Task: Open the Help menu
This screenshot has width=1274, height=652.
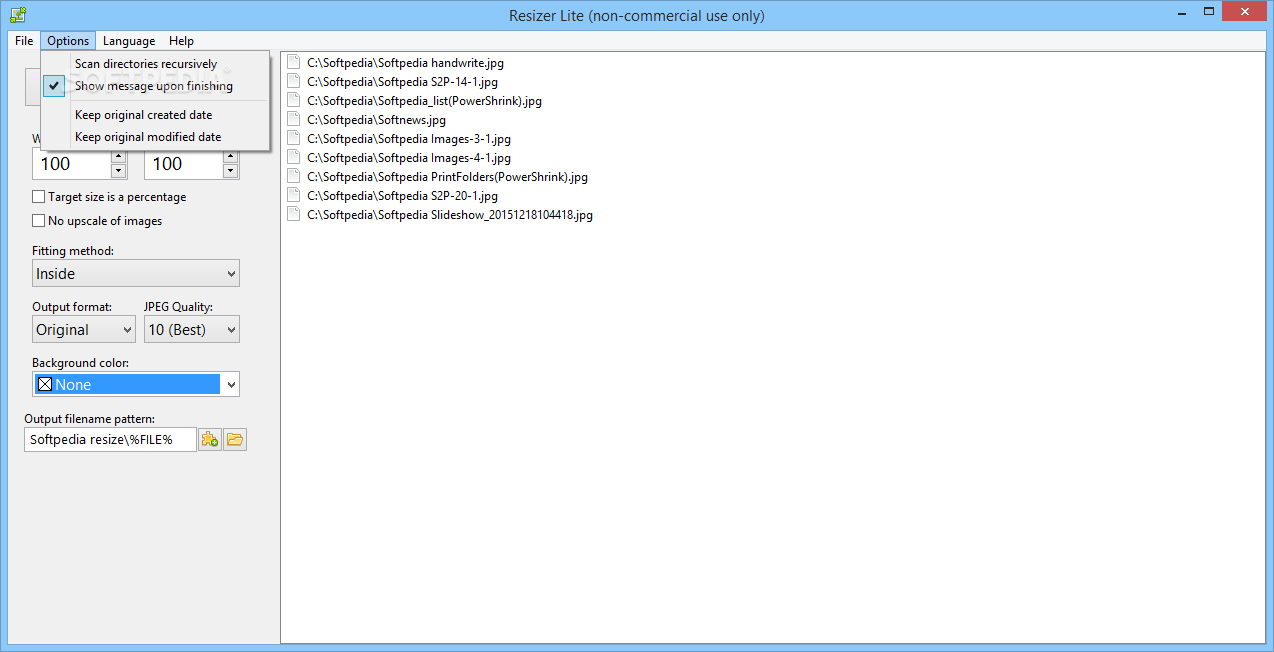Action: 181,41
